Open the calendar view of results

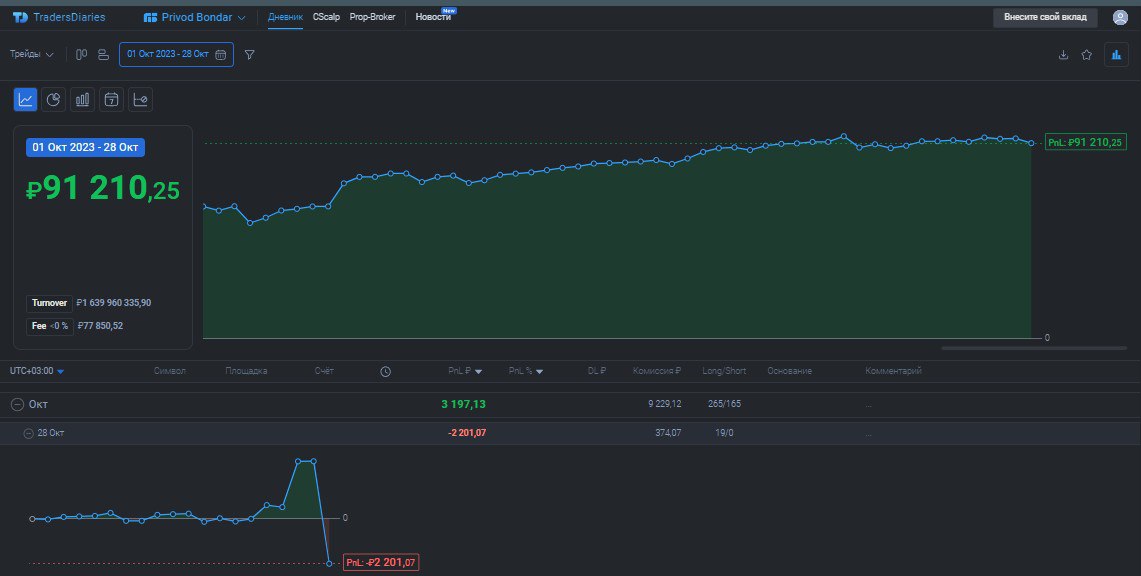point(111,99)
